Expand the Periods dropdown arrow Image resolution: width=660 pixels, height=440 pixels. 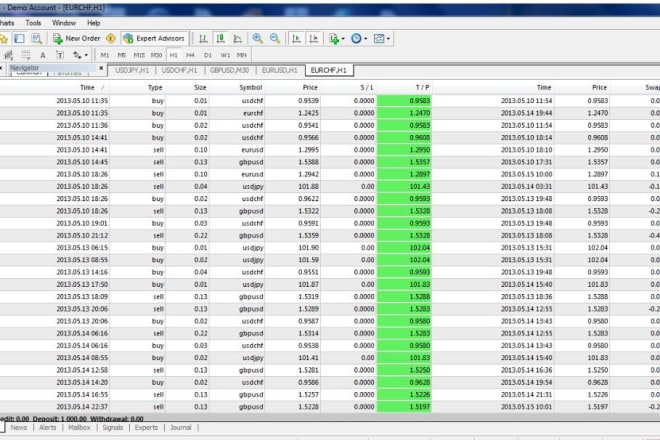pos(365,39)
